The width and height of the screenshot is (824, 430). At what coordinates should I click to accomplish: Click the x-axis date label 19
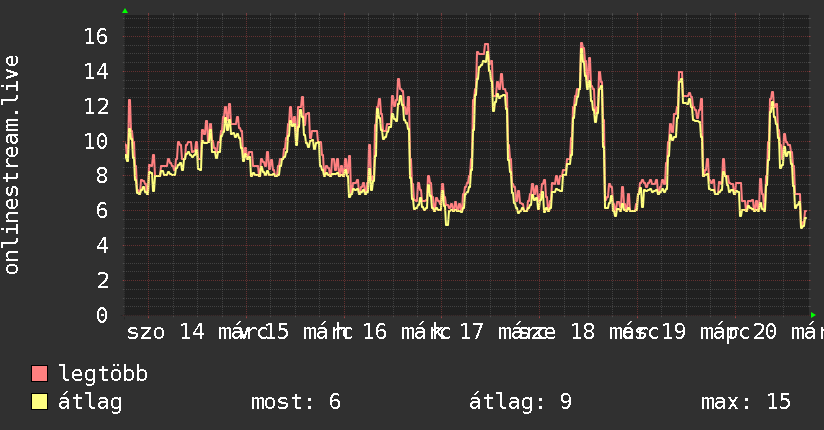[674, 332]
